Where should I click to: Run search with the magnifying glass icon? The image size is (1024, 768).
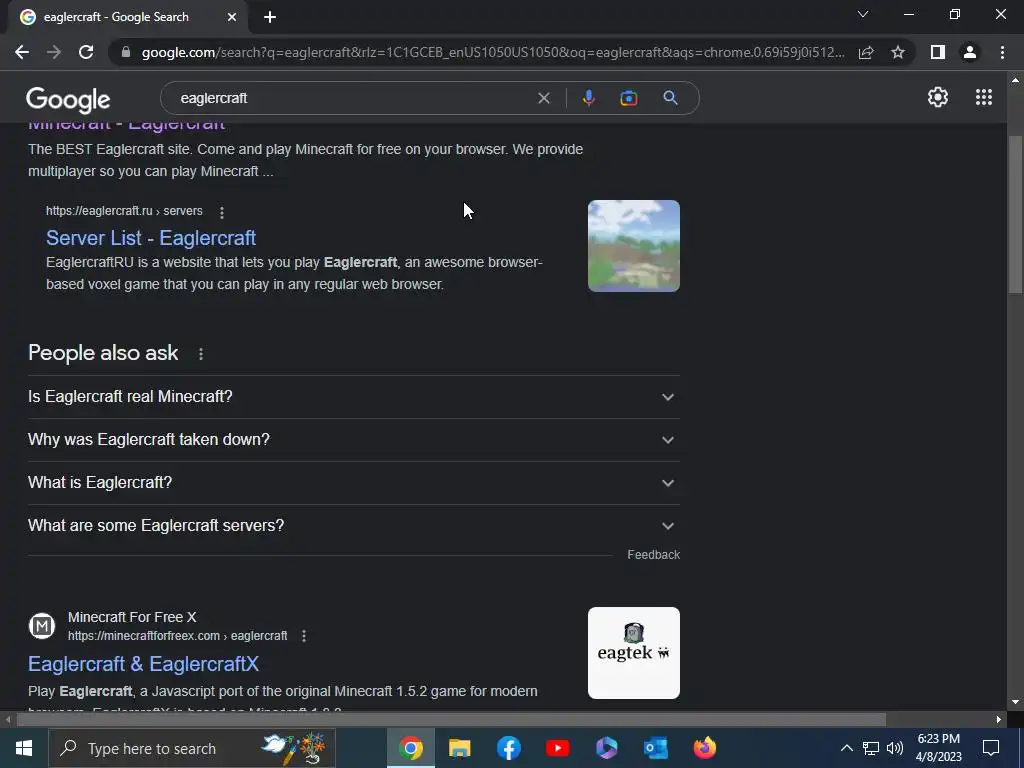tap(670, 98)
